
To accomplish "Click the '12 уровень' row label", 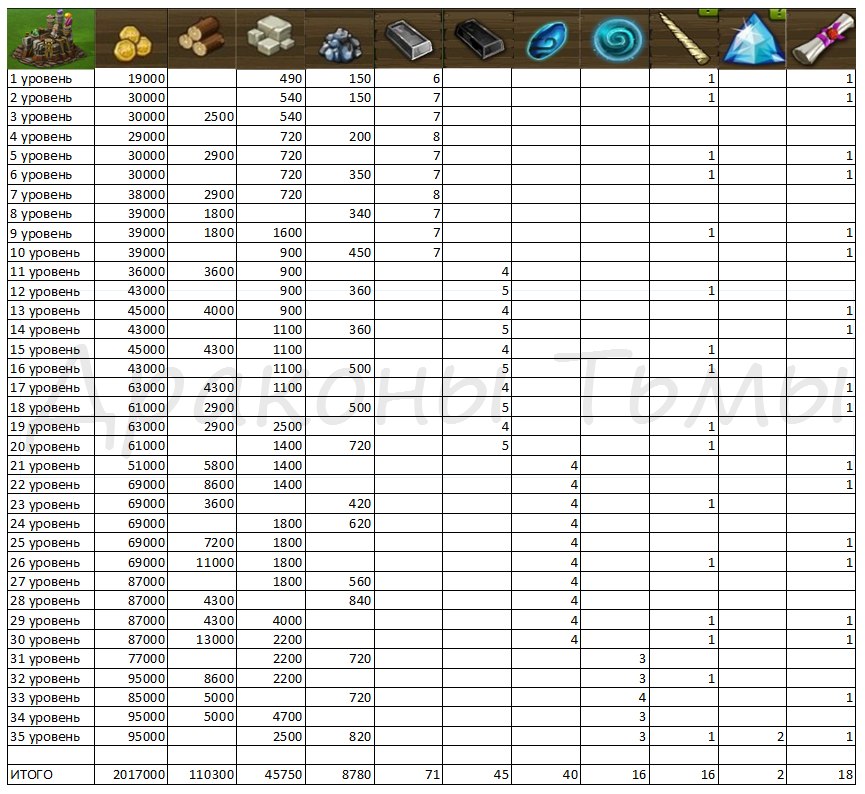I will tap(45, 292).
